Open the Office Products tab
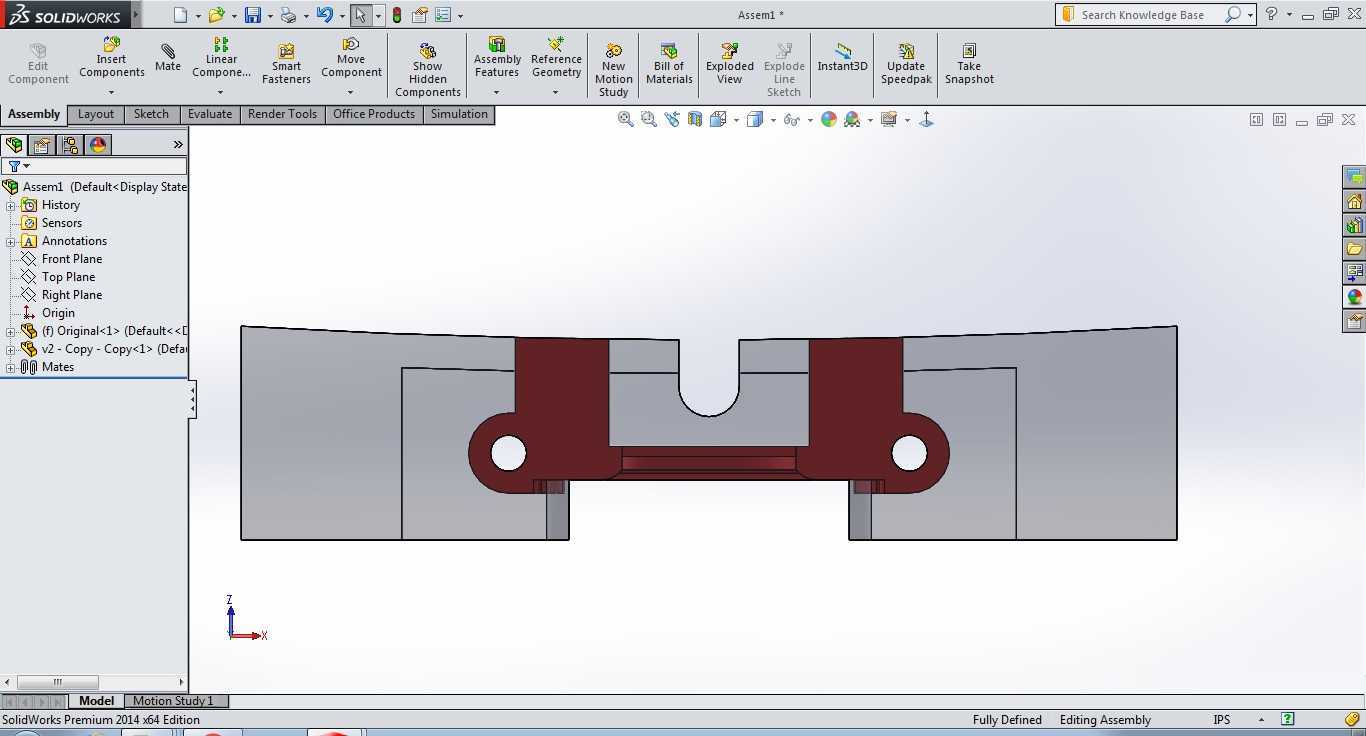 [x=374, y=114]
